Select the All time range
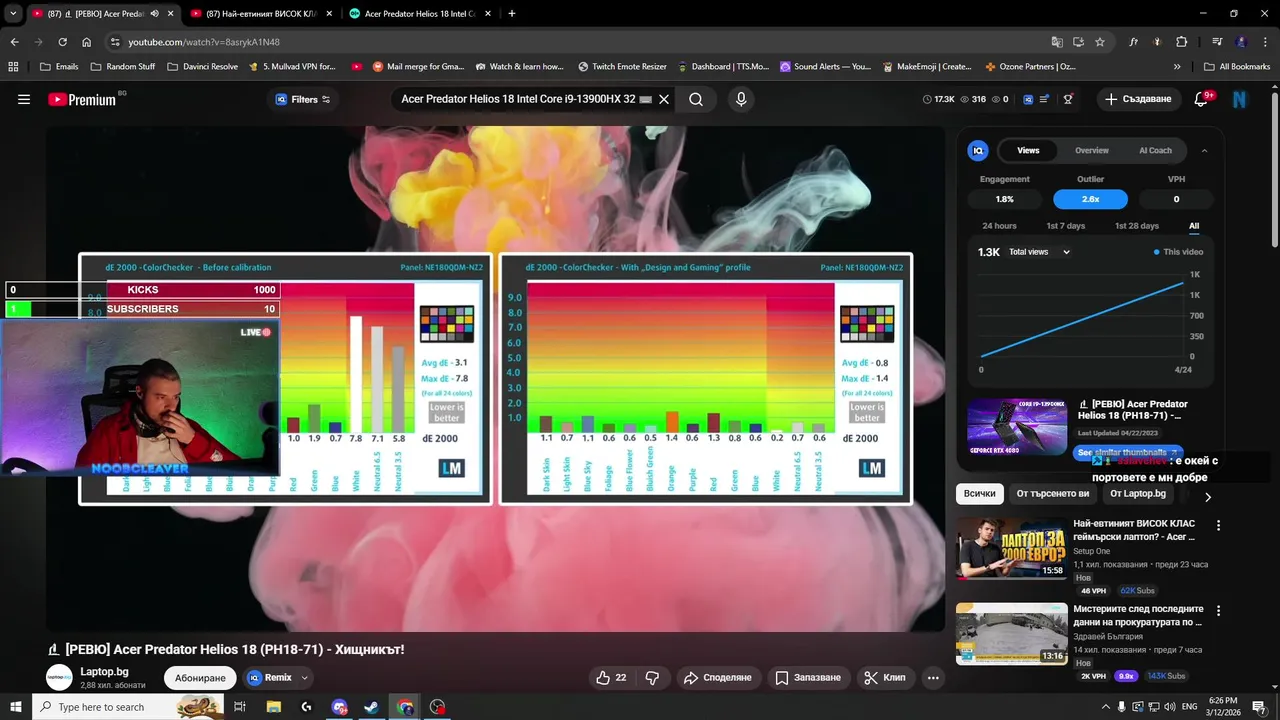 (x=1194, y=226)
